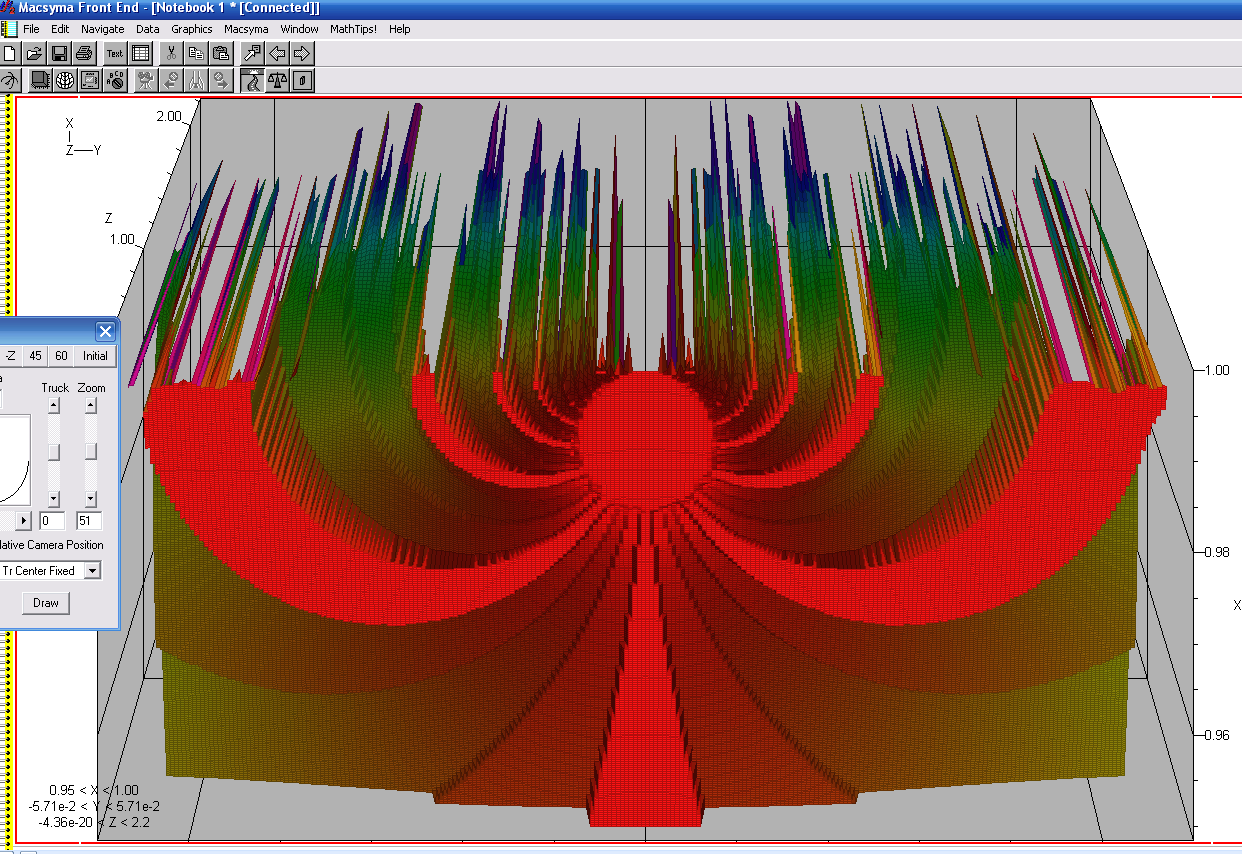Open the Macsyma menu
The image size is (1242, 854).
(246, 29)
